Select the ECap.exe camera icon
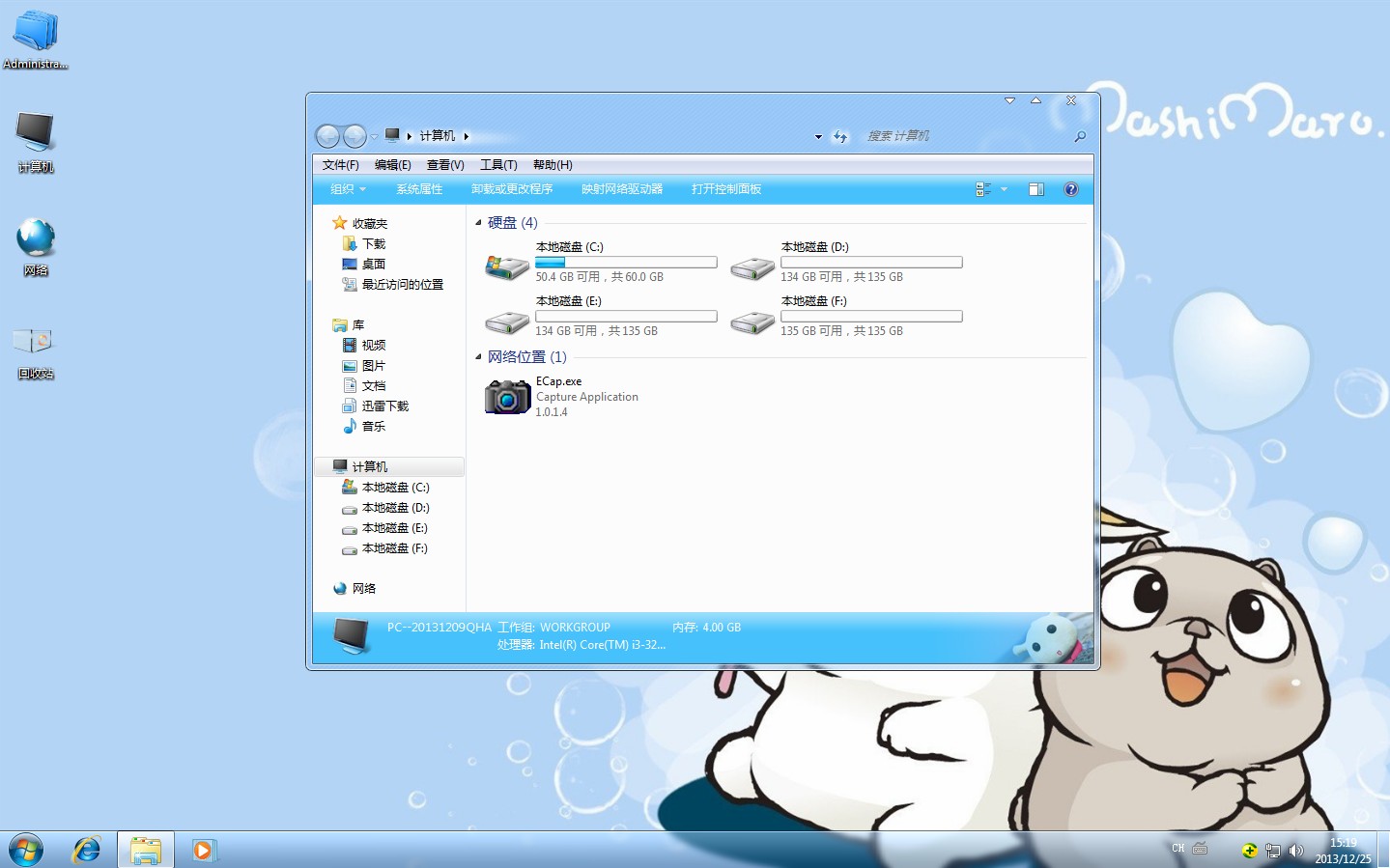The height and width of the screenshot is (868, 1390). click(x=507, y=396)
